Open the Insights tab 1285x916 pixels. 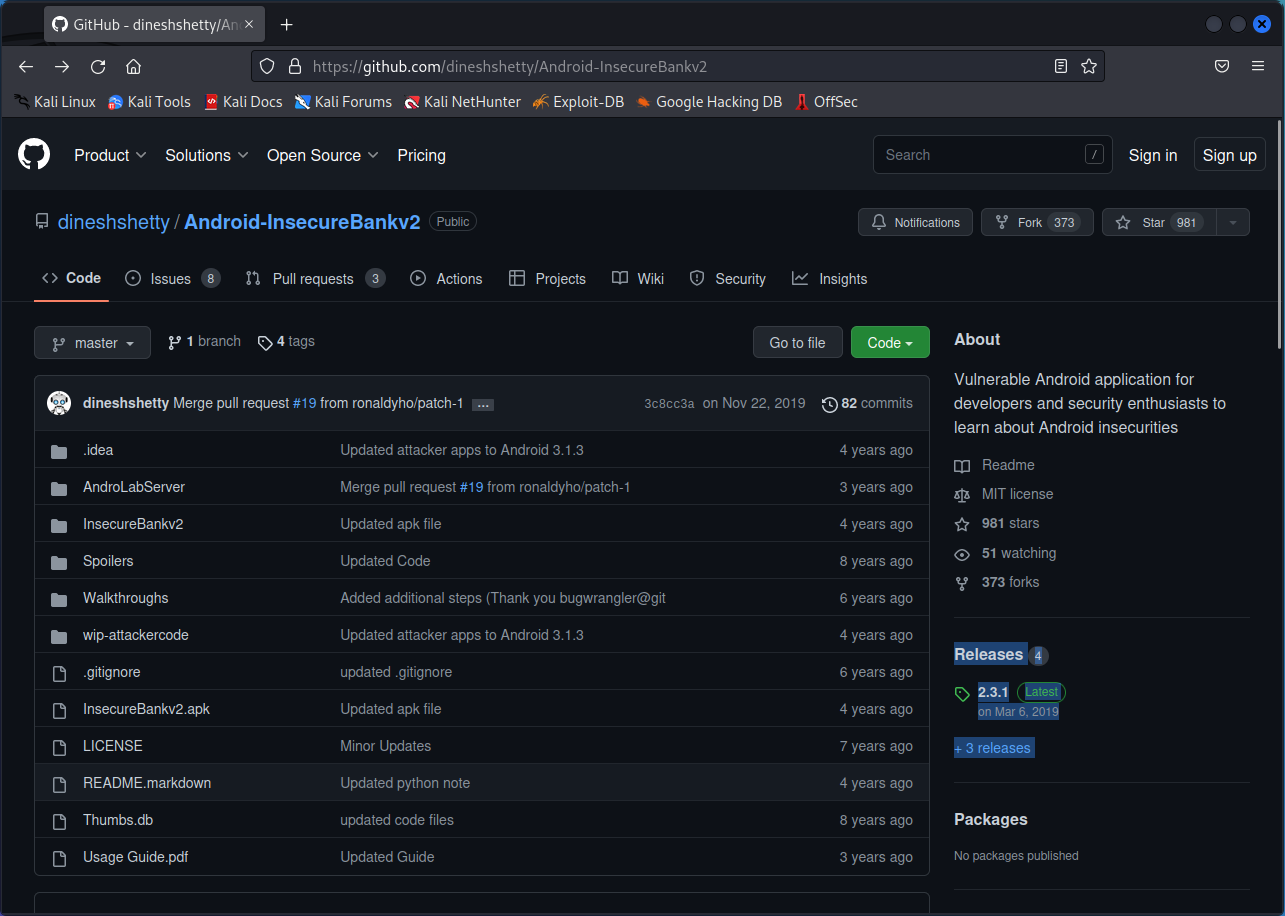[830, 279]
